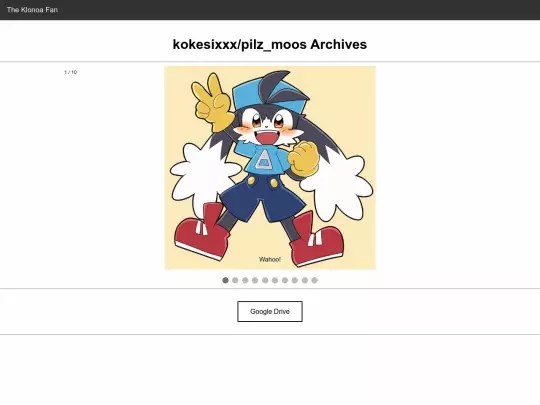Select the third slideshow dot
The width and height of the screenshot is (540, 405).
pos(245,280)
